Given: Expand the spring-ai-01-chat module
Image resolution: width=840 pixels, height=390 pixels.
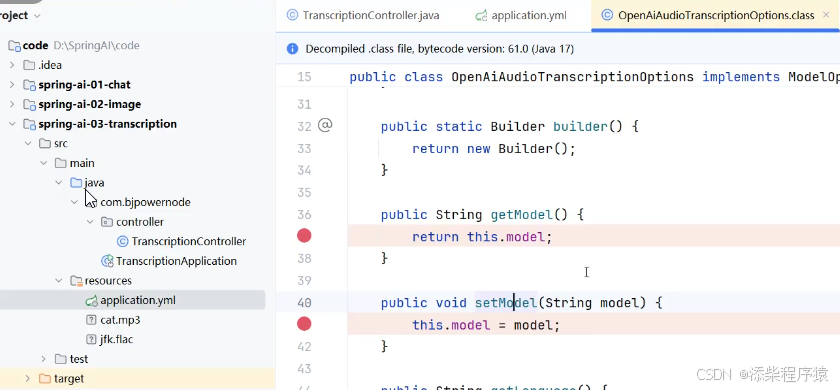Looking at the screenshot, I should 12,85.
